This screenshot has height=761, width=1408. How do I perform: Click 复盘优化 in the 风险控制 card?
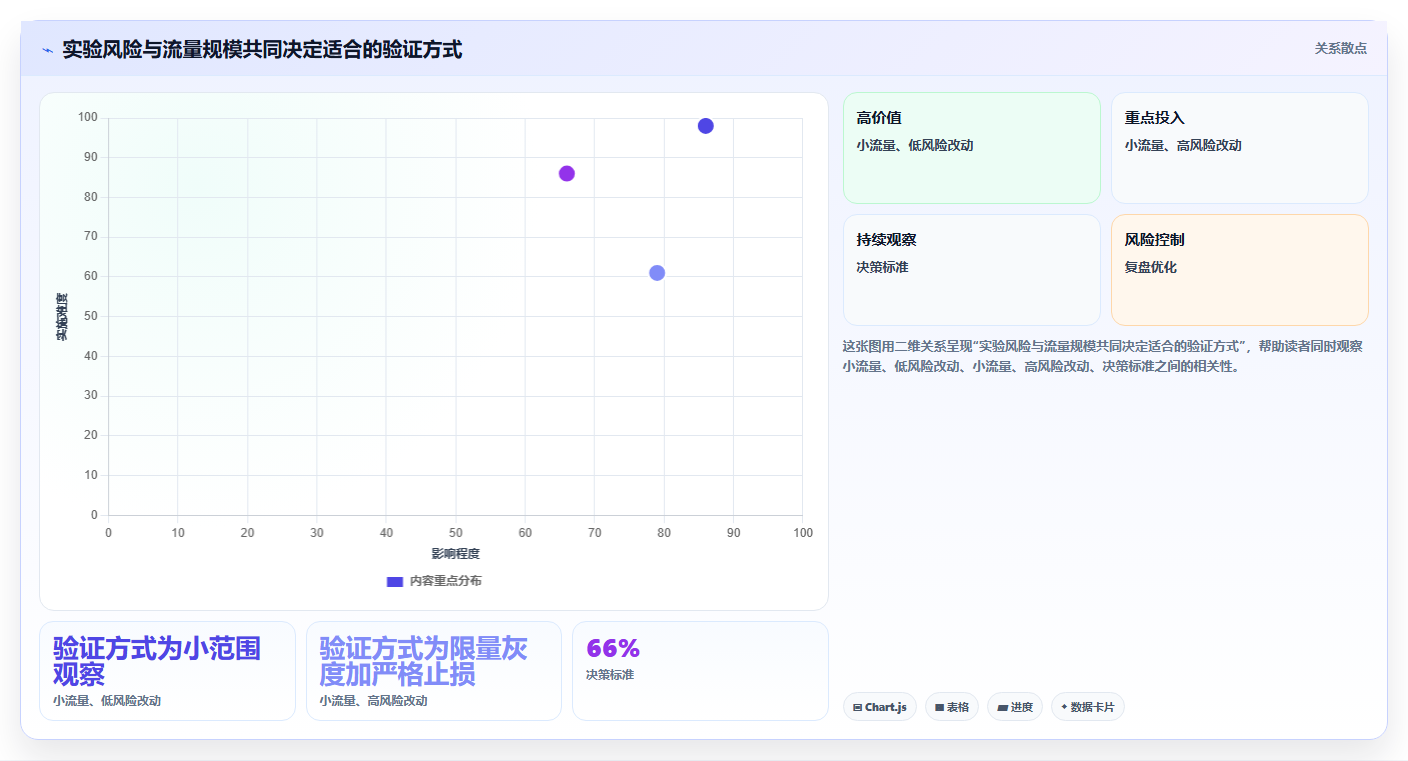1151,267
